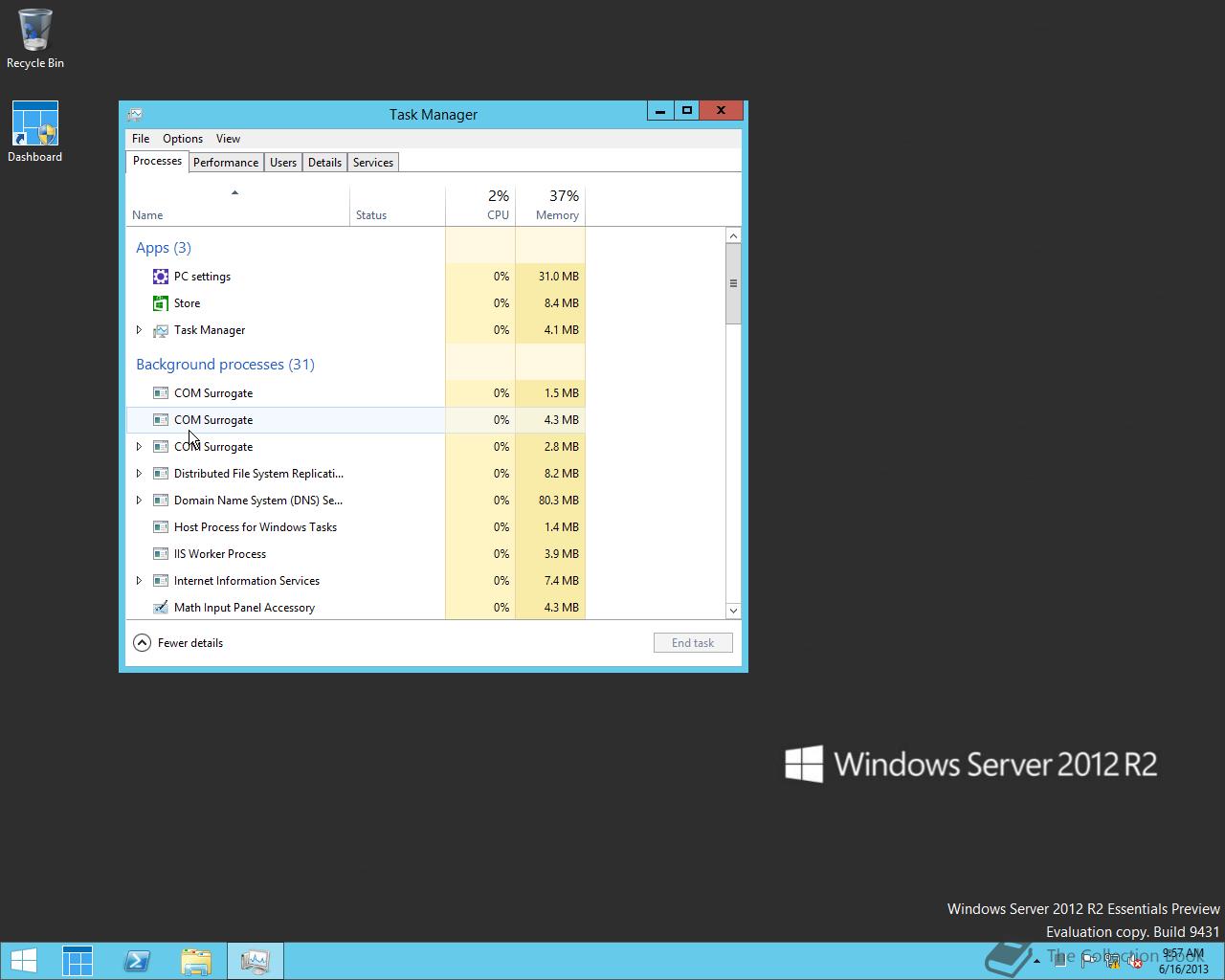Screen dimensions: 1225x980
Task: Expand the third COM Surrogate row
Action: tap(139, 447)
